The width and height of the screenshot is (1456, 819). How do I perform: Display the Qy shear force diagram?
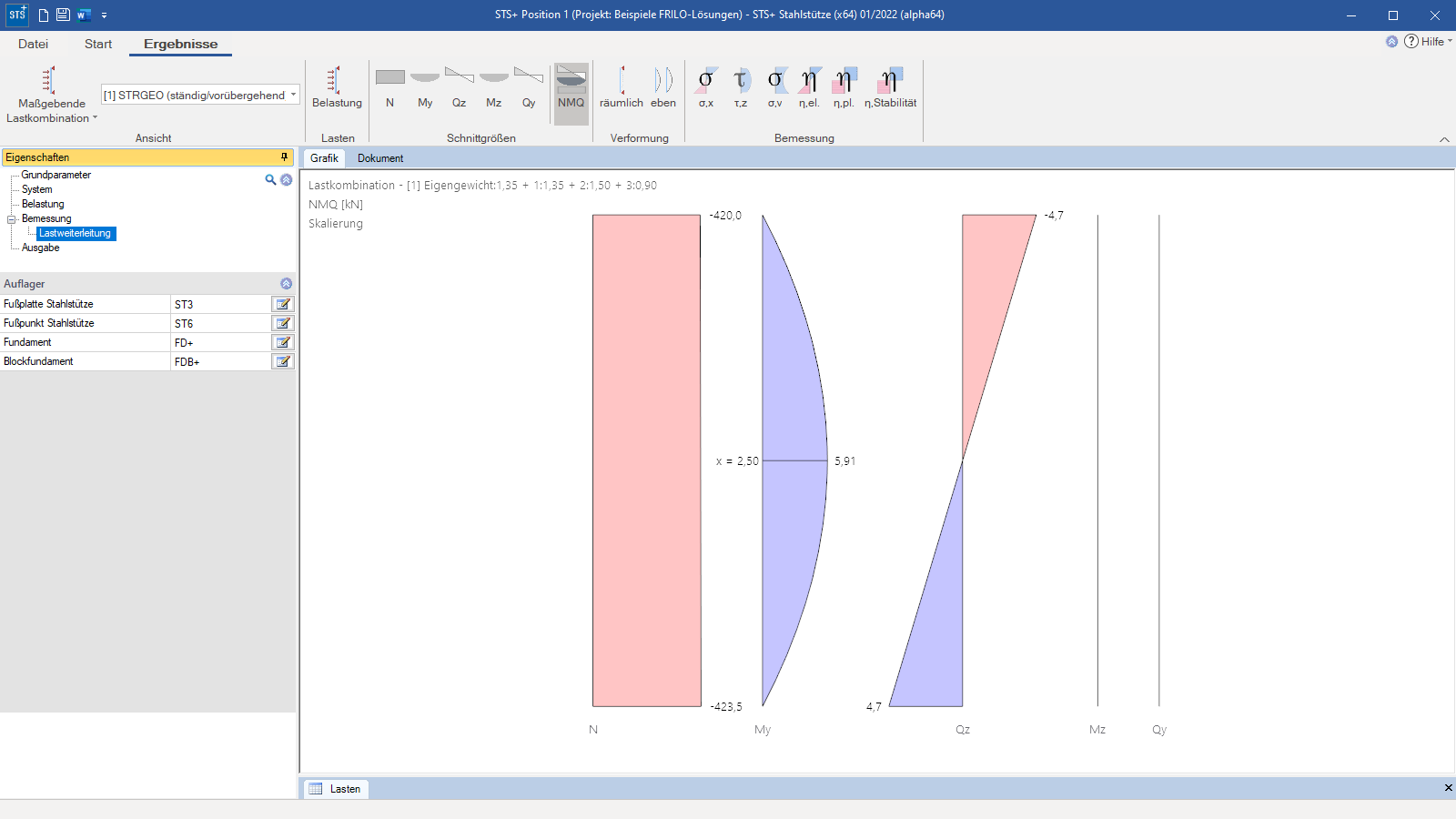529,88
